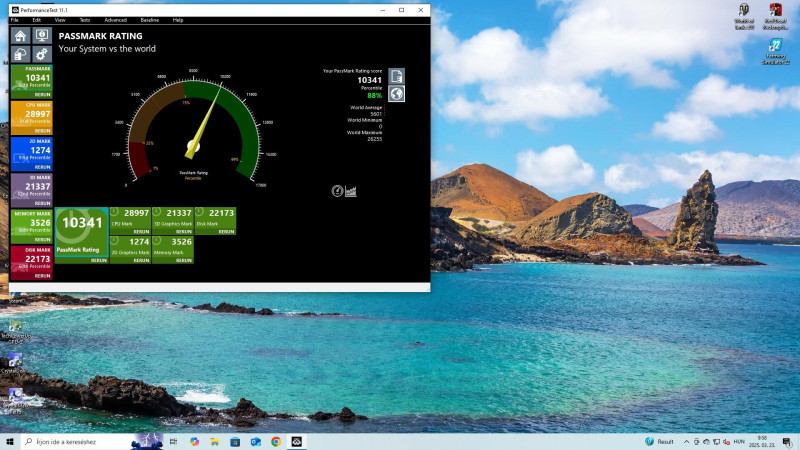Viewport: 800px width, 450px height.
Task: Click RERUN on the summary 3D Graphics Mark tile
Action: (x=184, y=232)
